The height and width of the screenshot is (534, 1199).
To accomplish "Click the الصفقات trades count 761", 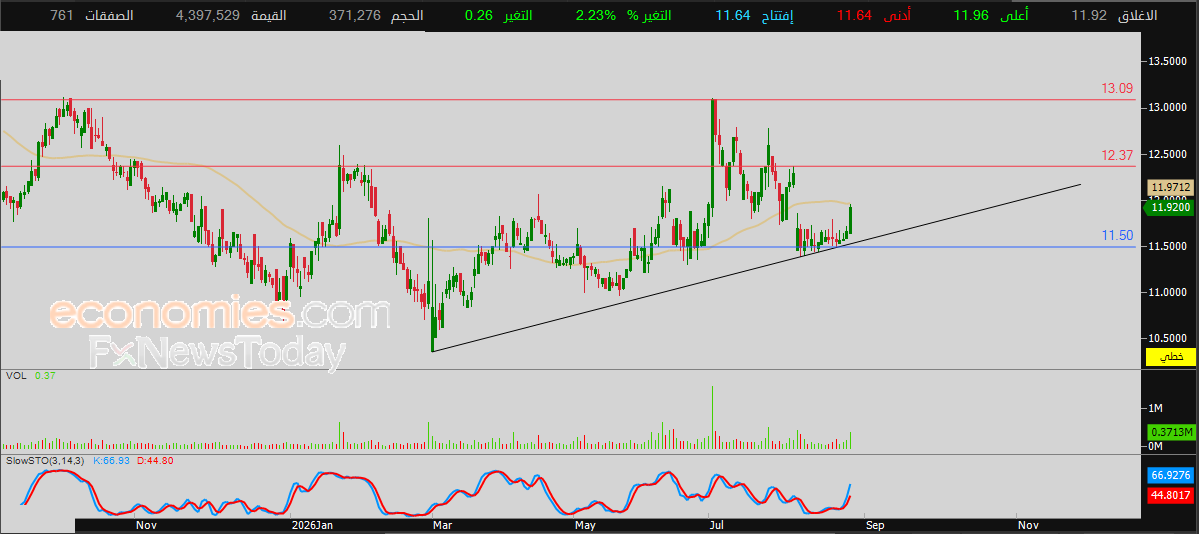I will [x=63, y=15].
